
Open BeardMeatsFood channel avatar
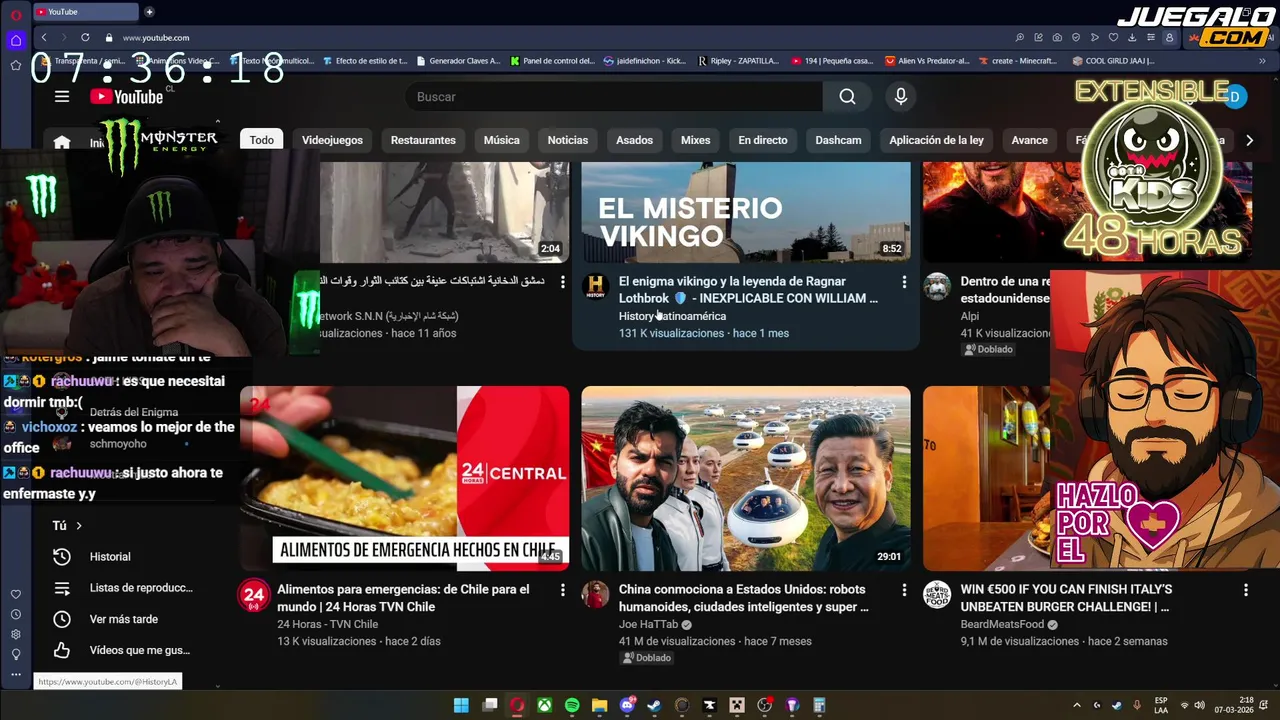[937, 595]
